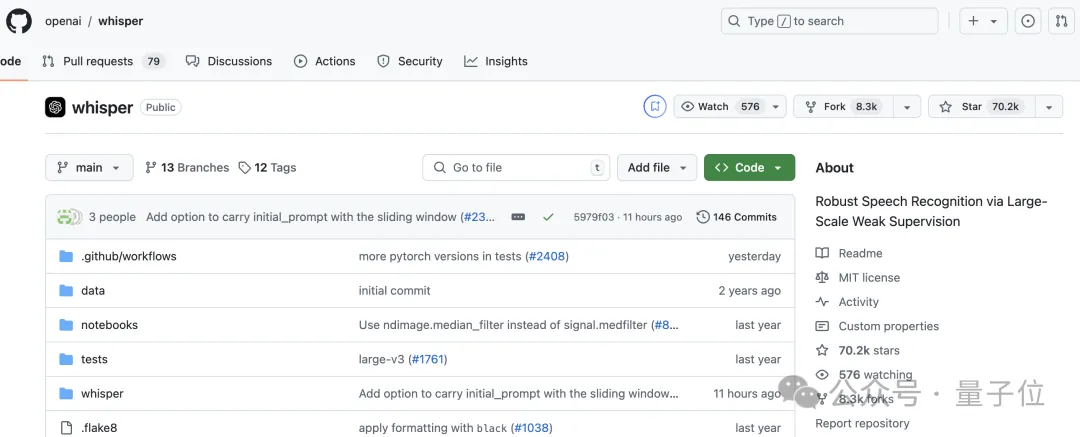Screen dimensions: 1080x437
Task: Expand the Add file menu
Action: [x=656, y=168]
